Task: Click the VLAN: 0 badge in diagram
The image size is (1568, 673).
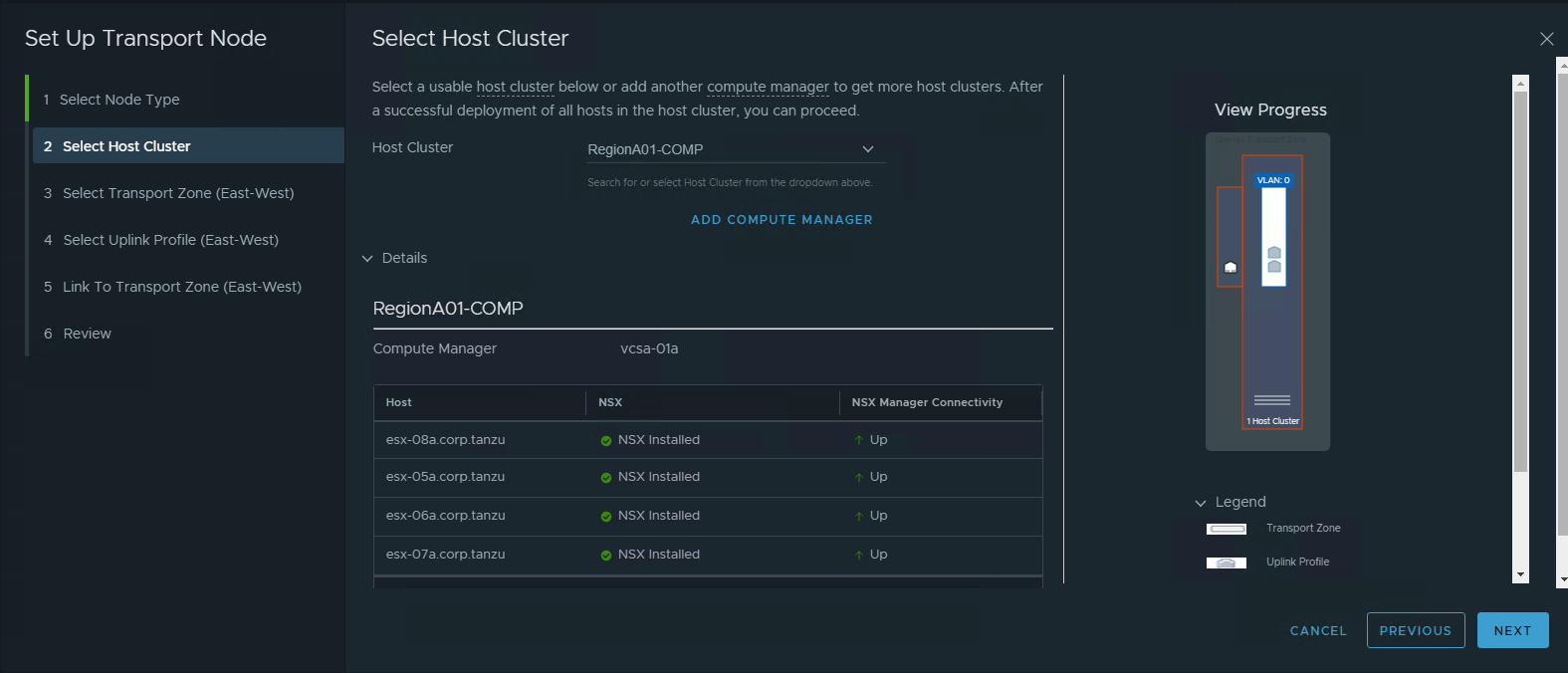Action: 1272,180
